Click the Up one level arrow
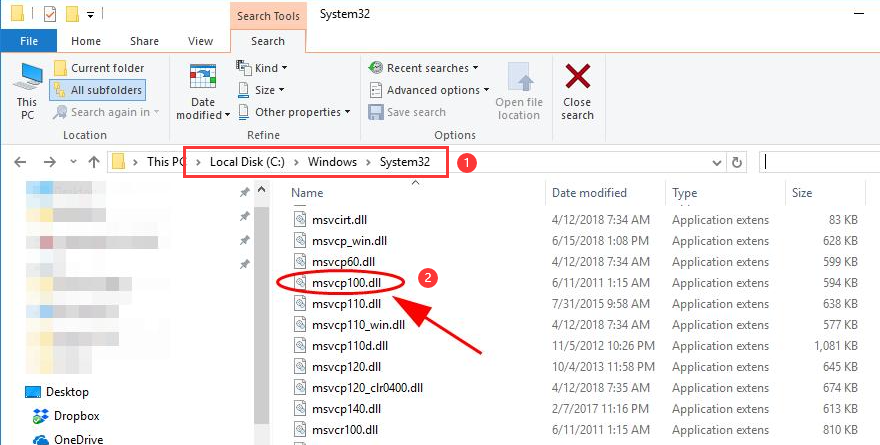Screen dimensions: 880x445 click(94, 162)
